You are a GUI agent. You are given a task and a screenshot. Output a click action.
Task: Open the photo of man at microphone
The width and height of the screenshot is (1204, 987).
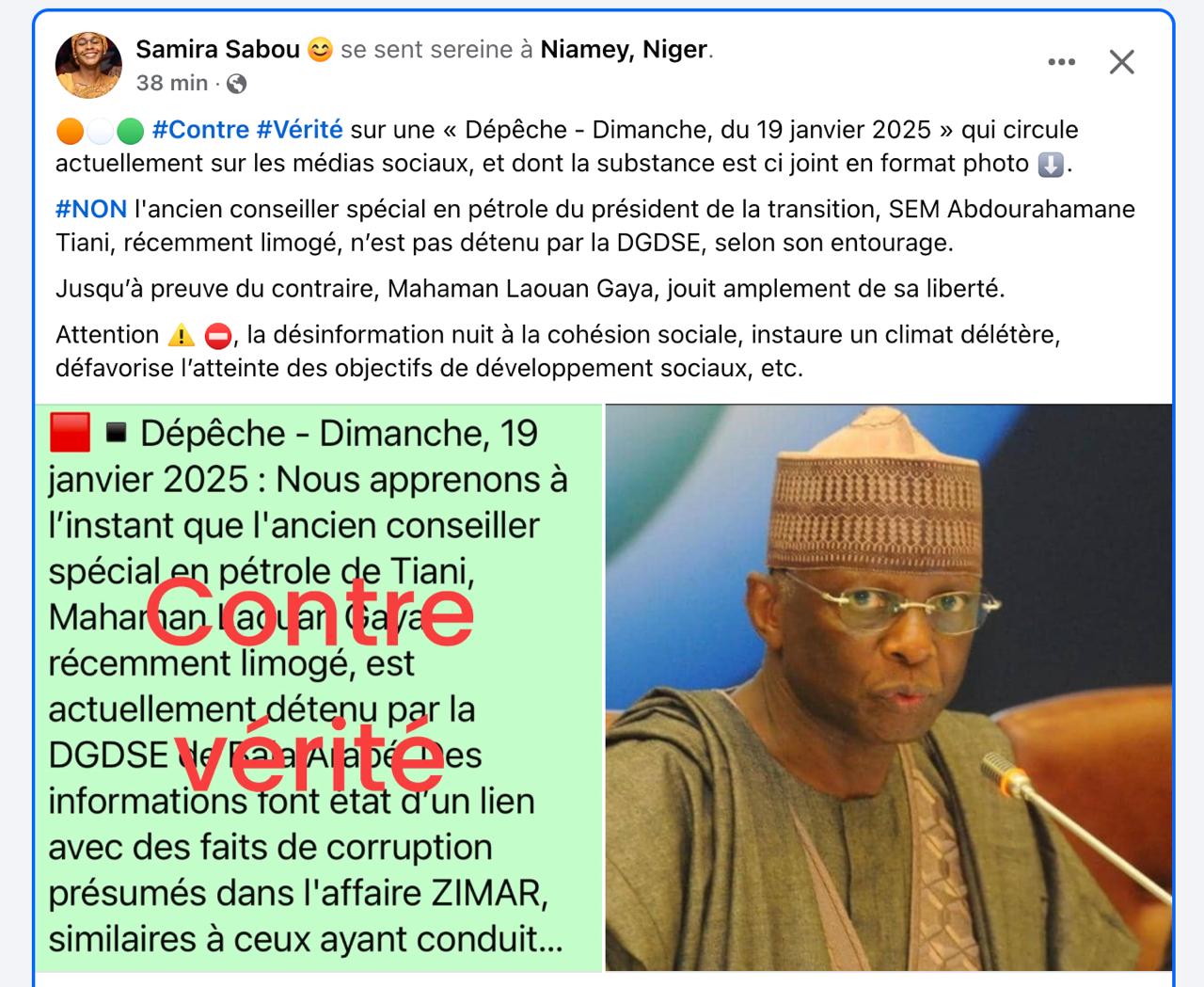pos(889,688)
